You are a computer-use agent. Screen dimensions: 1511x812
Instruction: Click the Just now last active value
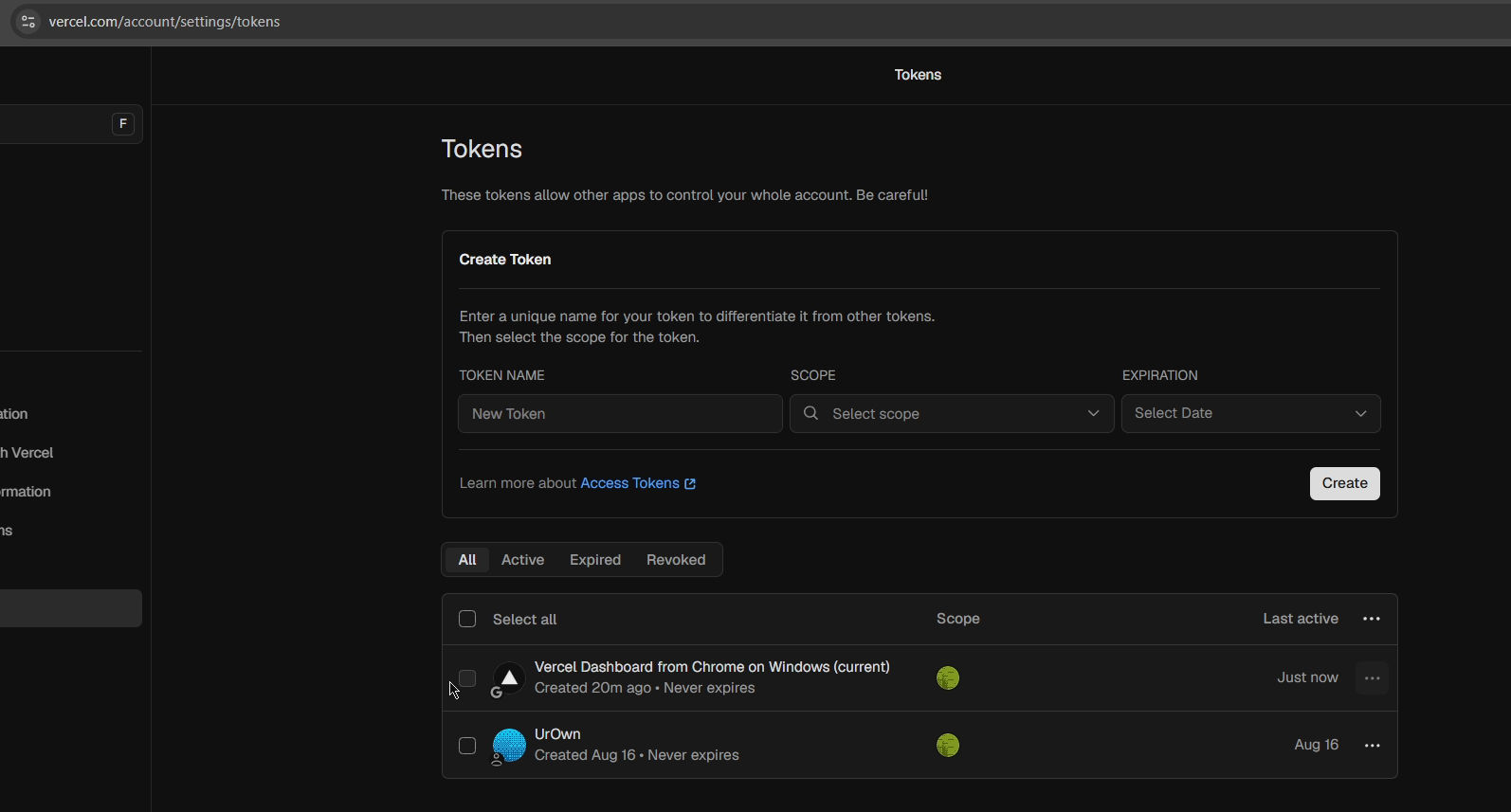(1307, 677)
